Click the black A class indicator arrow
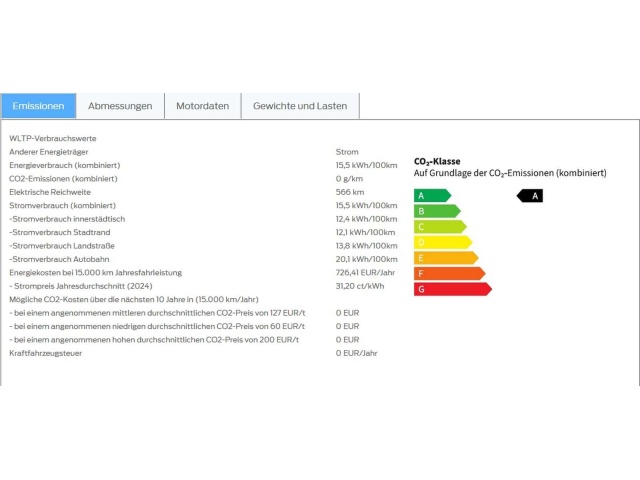Image resolution: width=640 pixels, height=480 pixels. [x=531, y=196]
